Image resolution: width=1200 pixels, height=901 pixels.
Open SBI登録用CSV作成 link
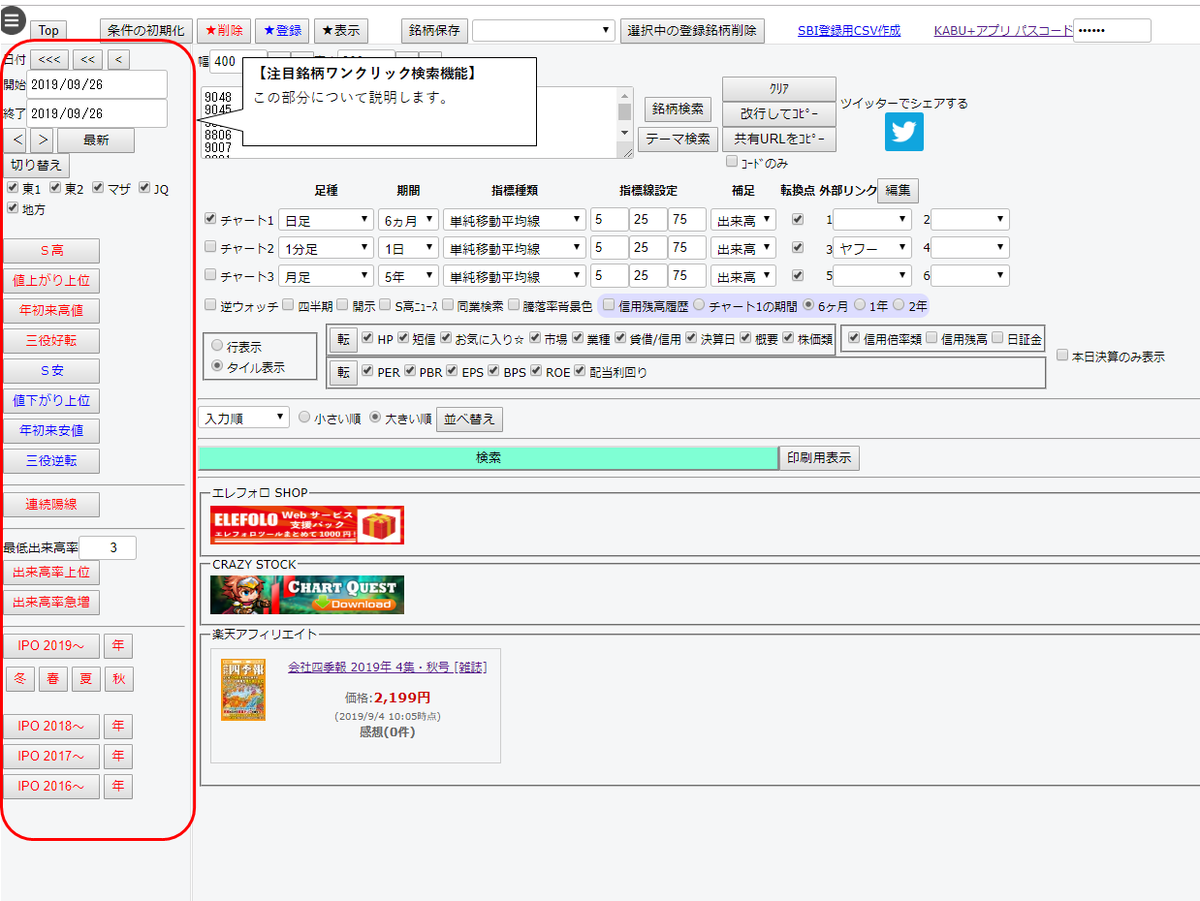point(849,31)
